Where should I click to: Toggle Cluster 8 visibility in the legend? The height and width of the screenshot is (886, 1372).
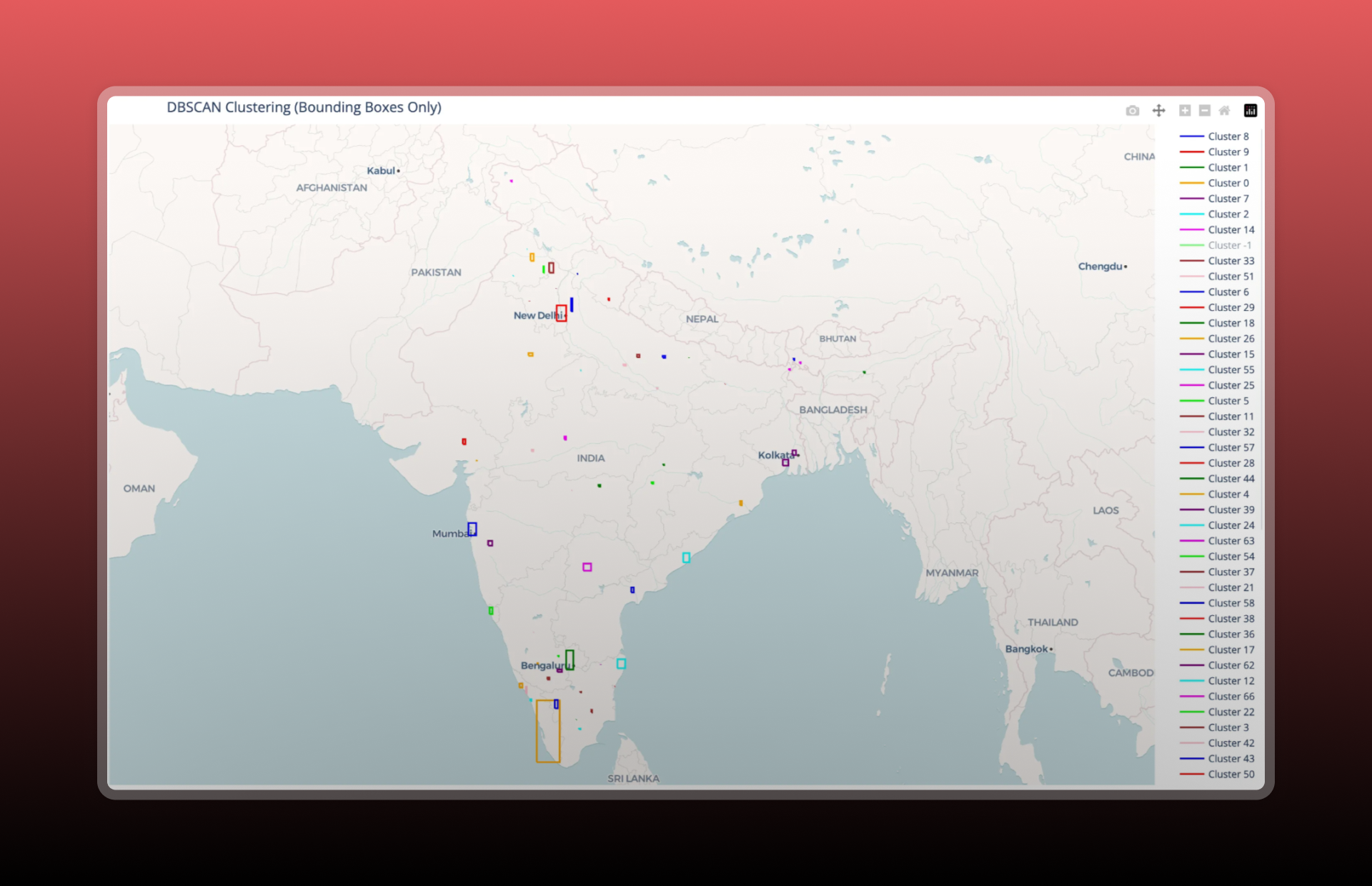click(x=1228, y=136)
